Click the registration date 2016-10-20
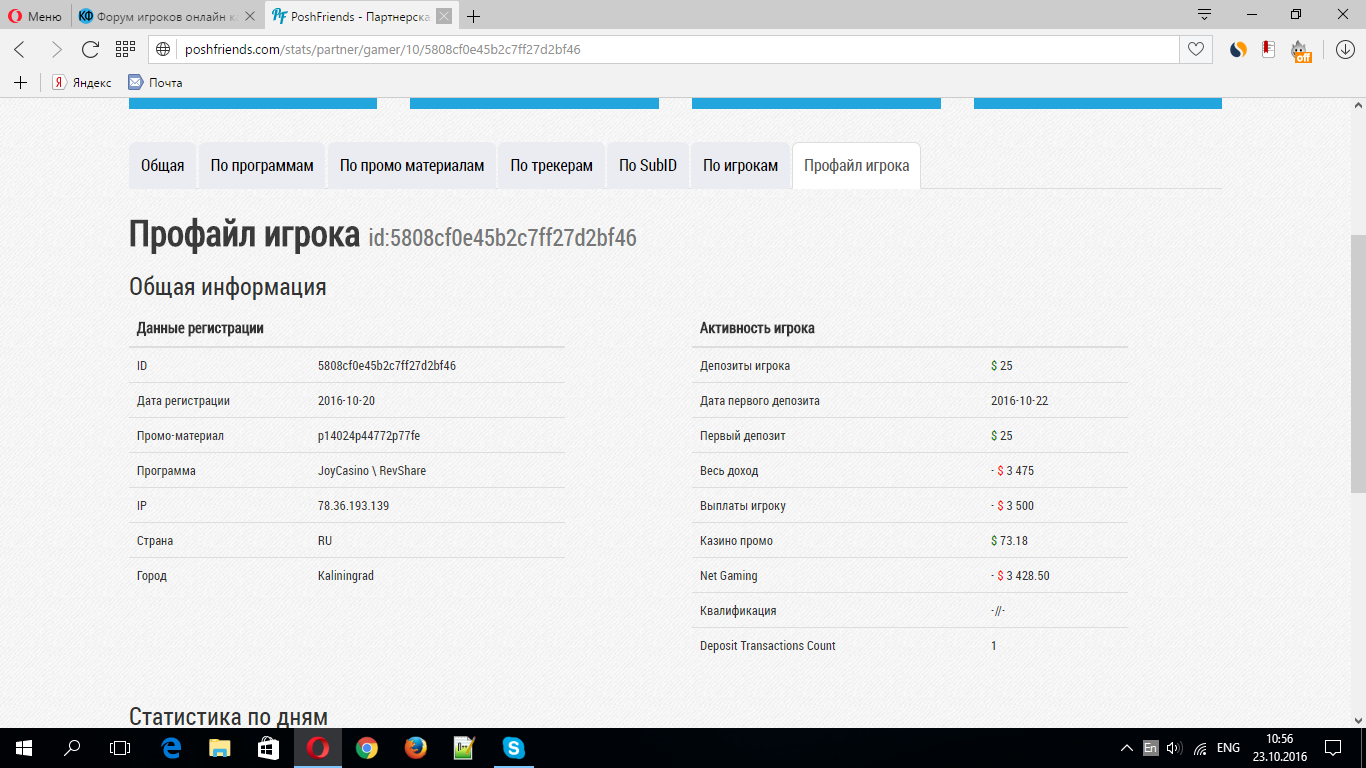The width and height of the screenshot is (1366, 768). [346, 401]
